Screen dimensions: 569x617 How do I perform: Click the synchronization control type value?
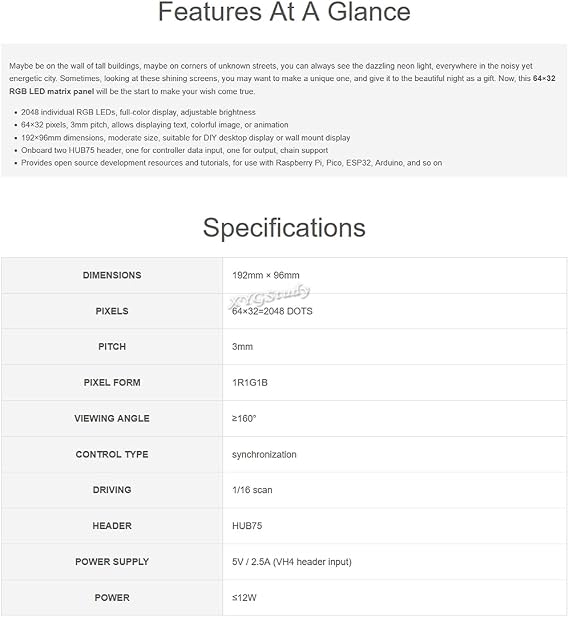264,454
